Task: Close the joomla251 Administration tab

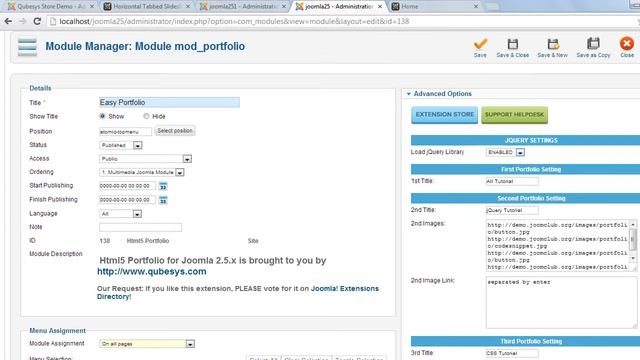Action: pyautogui.click(x=284, y=7)
